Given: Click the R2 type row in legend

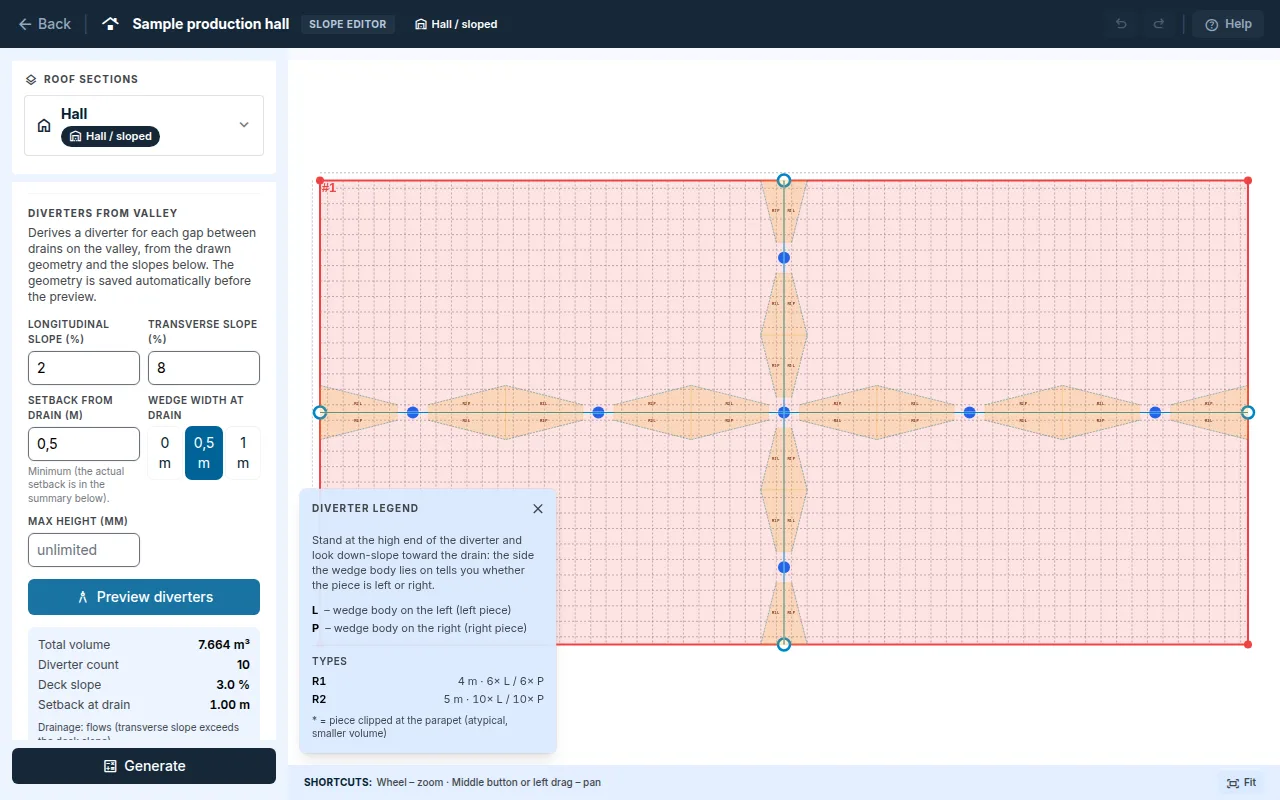Looking at the screenshot, I should pos(428,699).
